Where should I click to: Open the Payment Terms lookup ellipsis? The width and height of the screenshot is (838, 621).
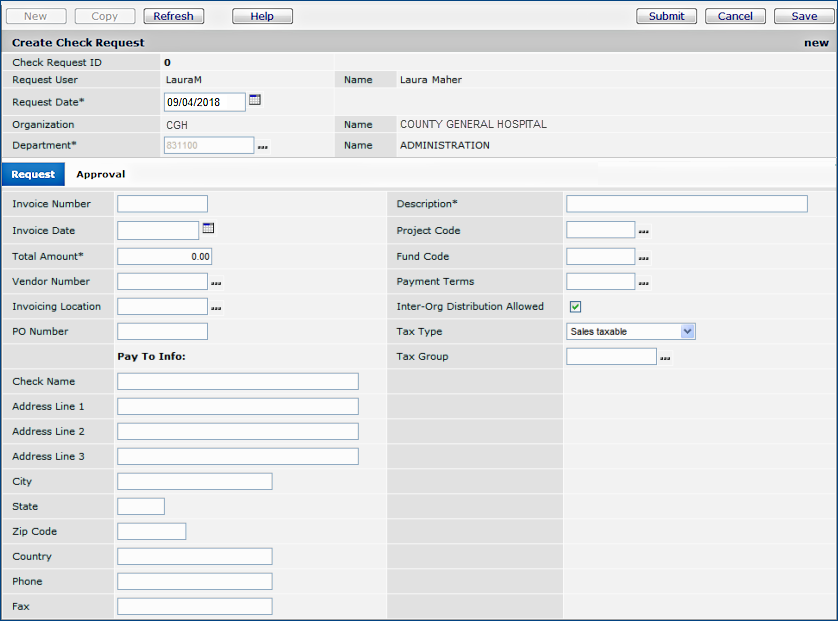[643, 283]
